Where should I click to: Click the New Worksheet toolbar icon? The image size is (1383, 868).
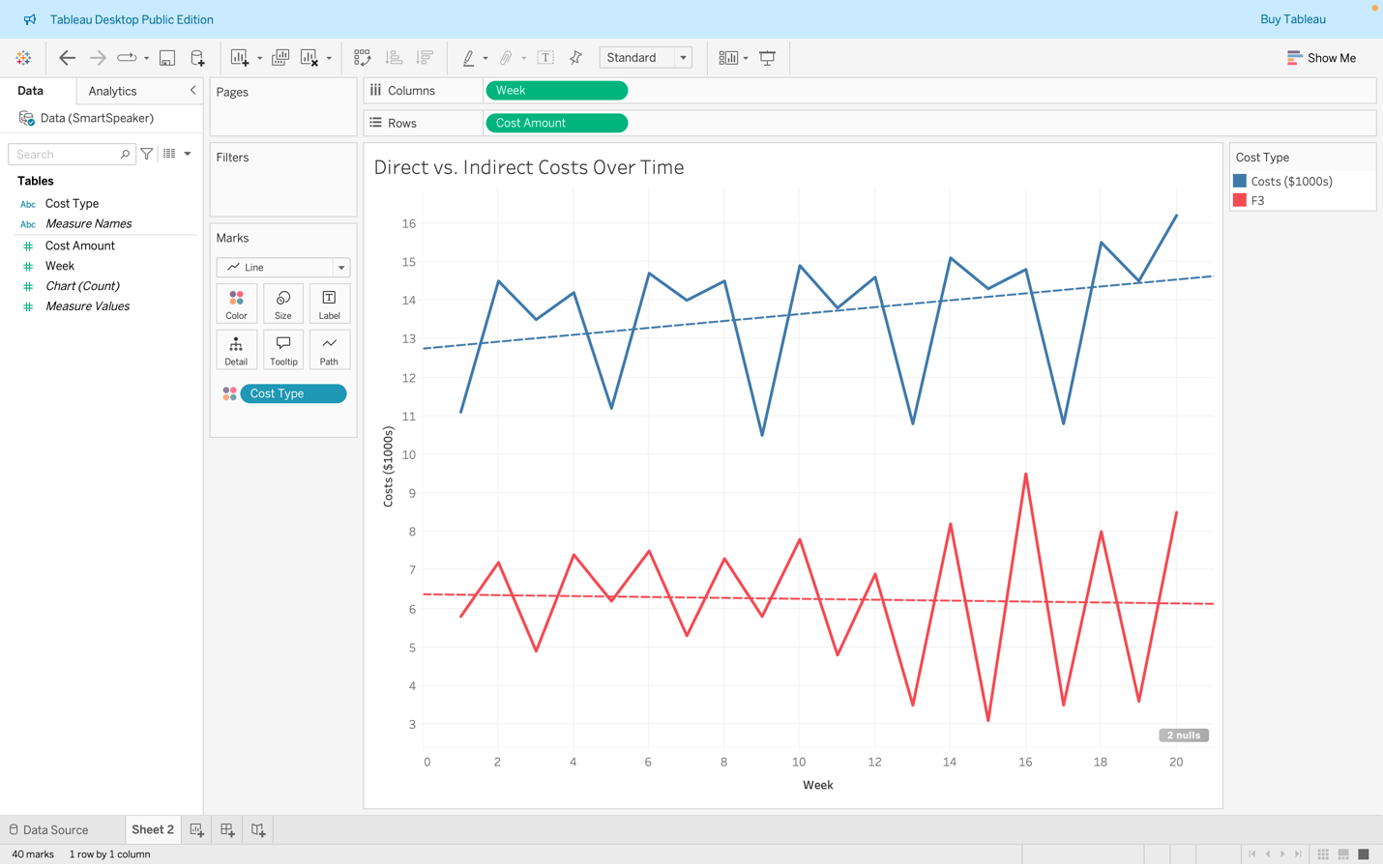pyautogui.click(x=240, y=58)
